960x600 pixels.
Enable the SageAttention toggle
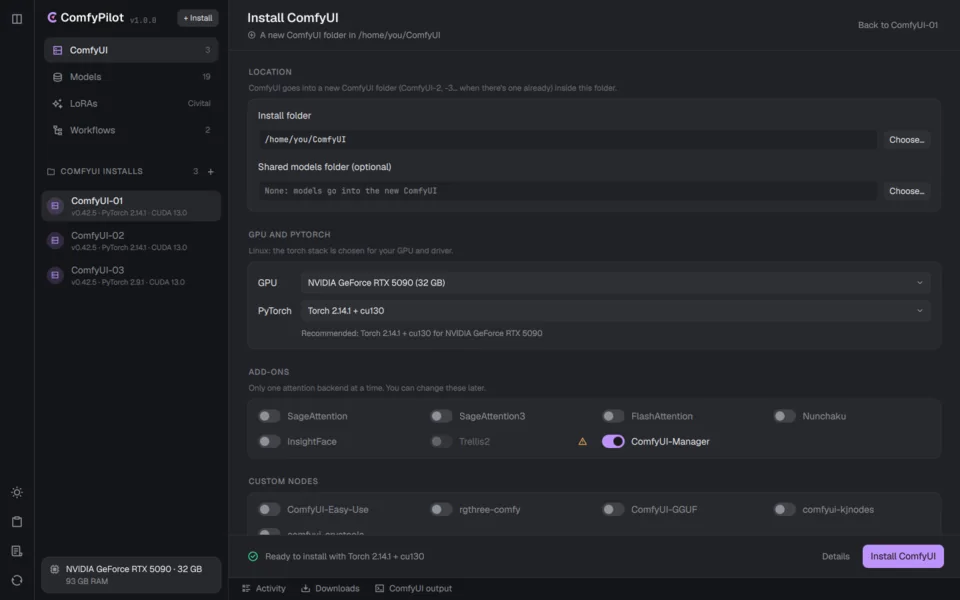point(269,416)
